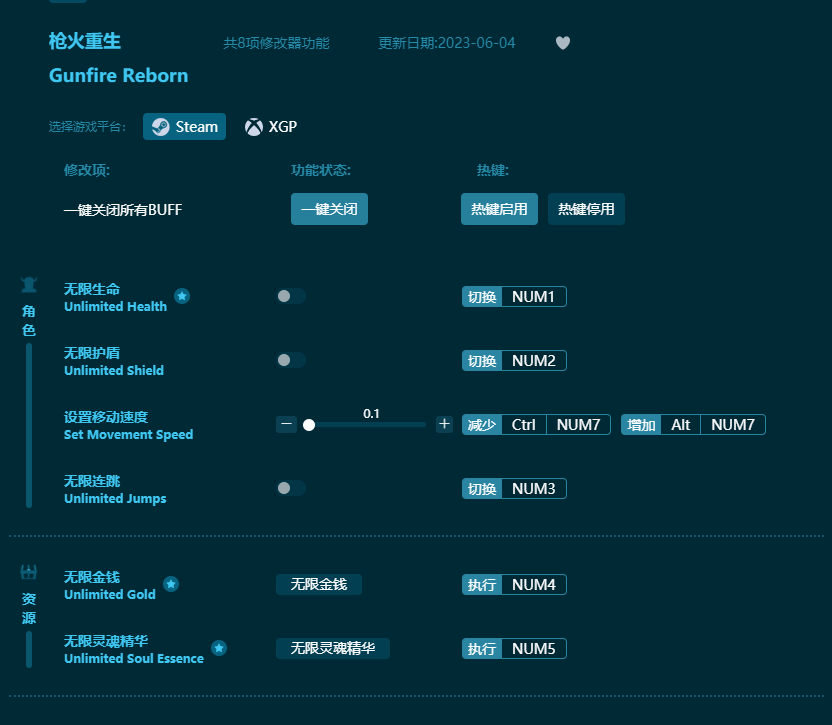Click the resources section castle icon
The width and height of the screenshot is (832, 725).
pyautogui.click(x=29, y=572)
